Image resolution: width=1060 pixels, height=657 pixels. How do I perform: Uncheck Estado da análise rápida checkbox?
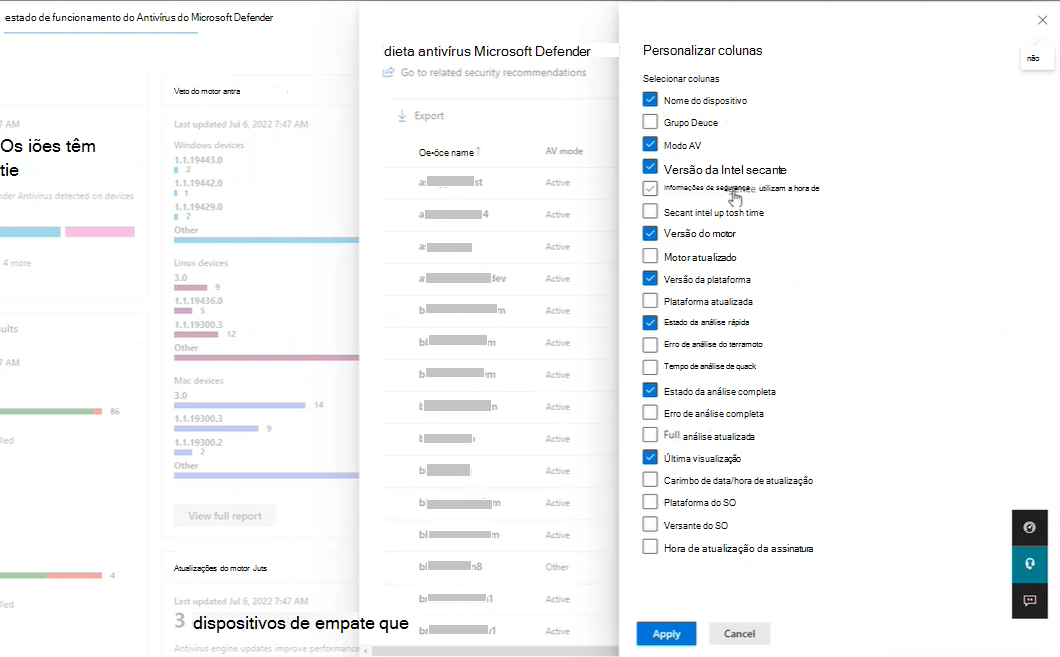650,322
